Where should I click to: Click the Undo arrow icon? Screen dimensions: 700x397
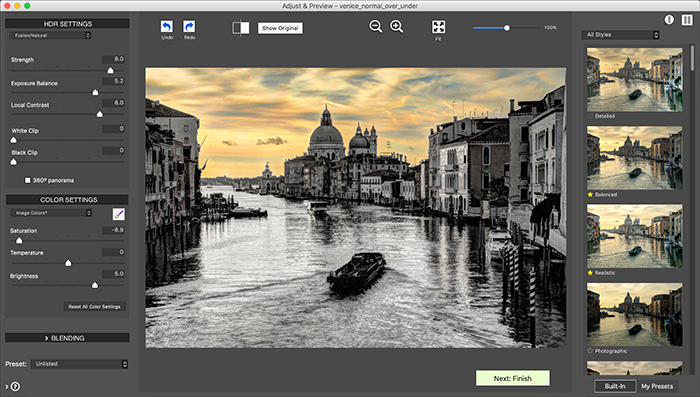pos(167,27)
